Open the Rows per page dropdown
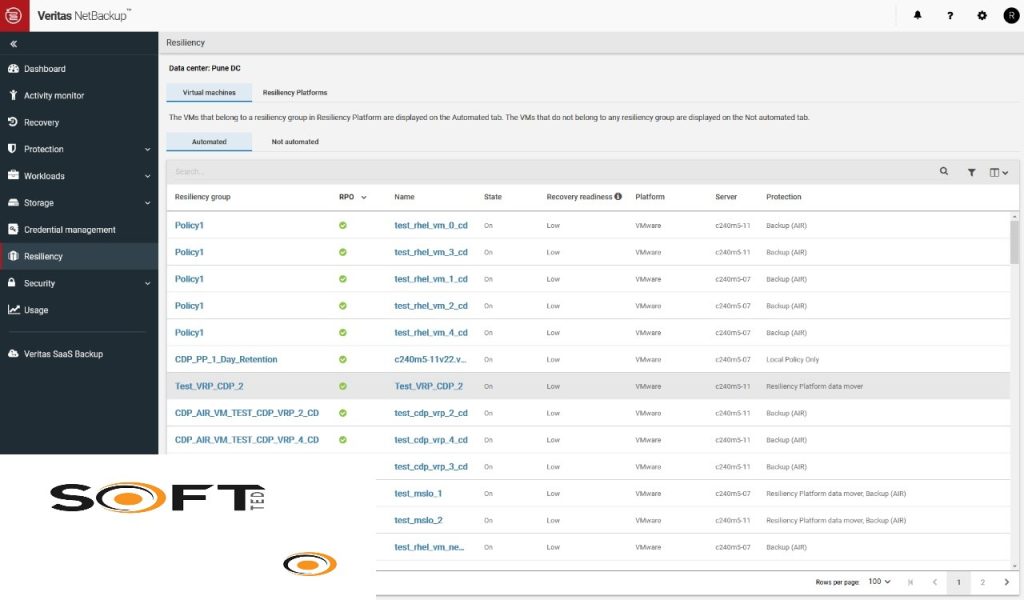 pos(879,581)
